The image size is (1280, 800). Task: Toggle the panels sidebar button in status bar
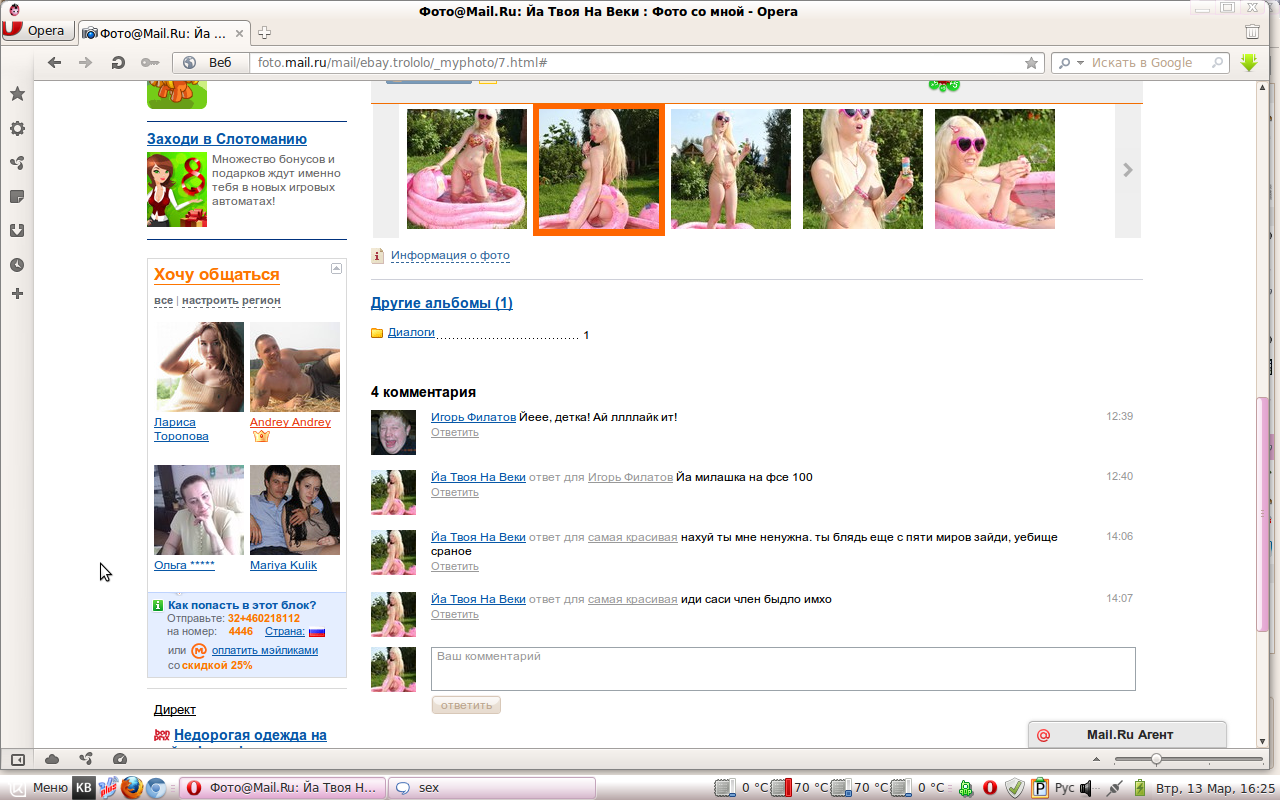click(17, 759)
